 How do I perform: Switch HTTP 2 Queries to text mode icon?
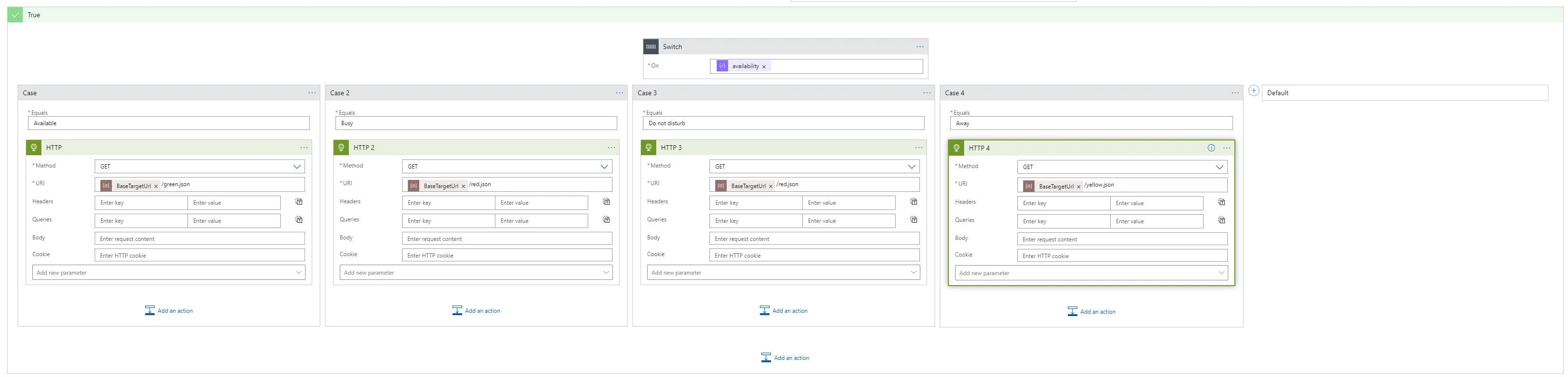(606, 220)
